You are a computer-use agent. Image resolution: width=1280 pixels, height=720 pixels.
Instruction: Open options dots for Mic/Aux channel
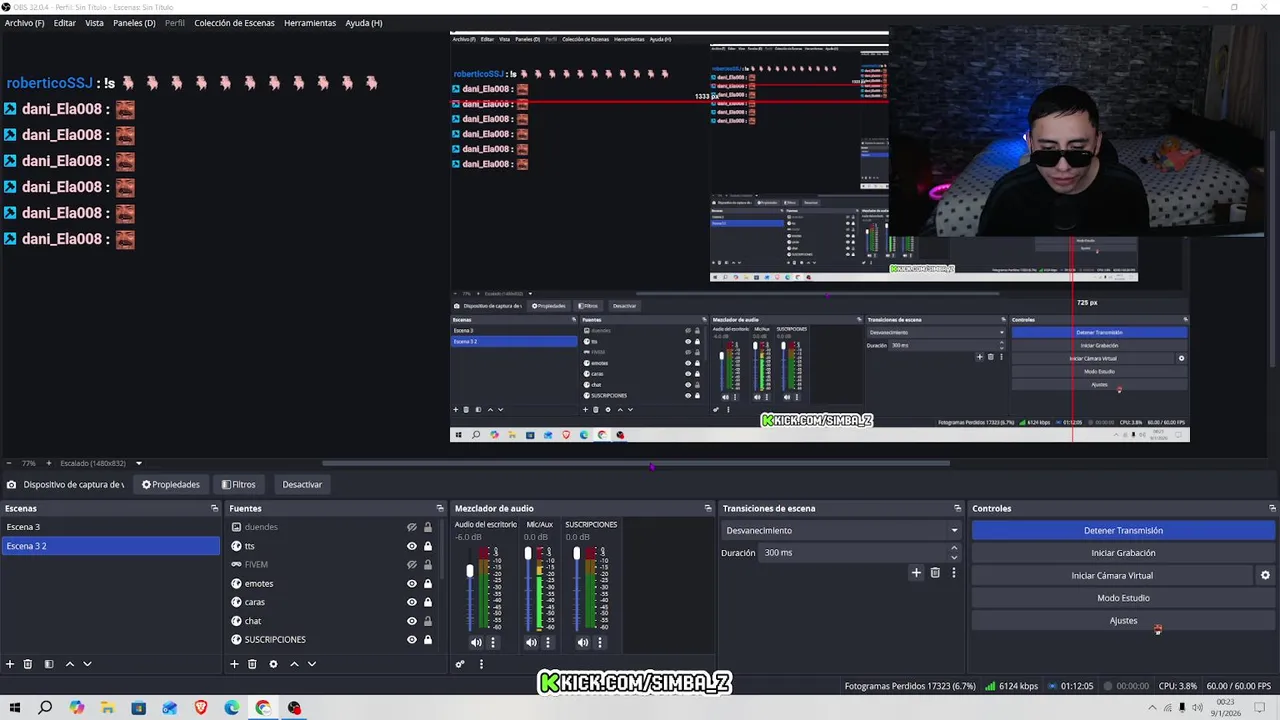[x=547, y=643]
